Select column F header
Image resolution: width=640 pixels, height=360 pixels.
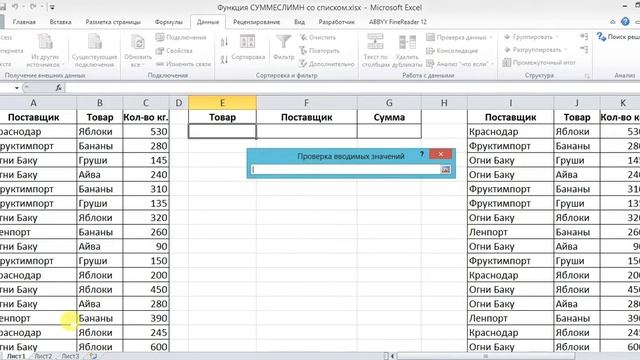[x=307, y=103]
